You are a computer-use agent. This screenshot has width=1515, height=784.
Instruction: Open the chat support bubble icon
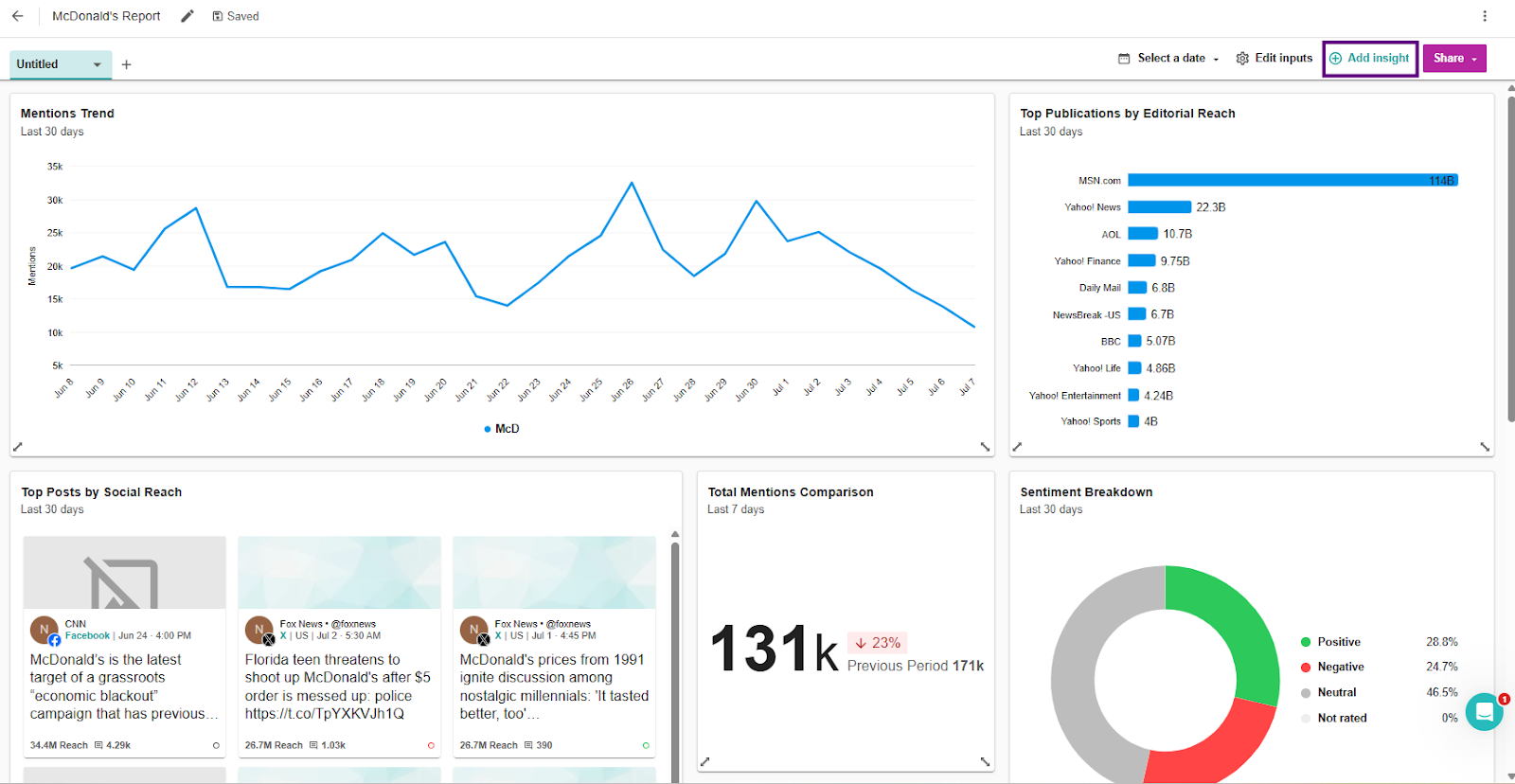click(x=1485, y=711)
